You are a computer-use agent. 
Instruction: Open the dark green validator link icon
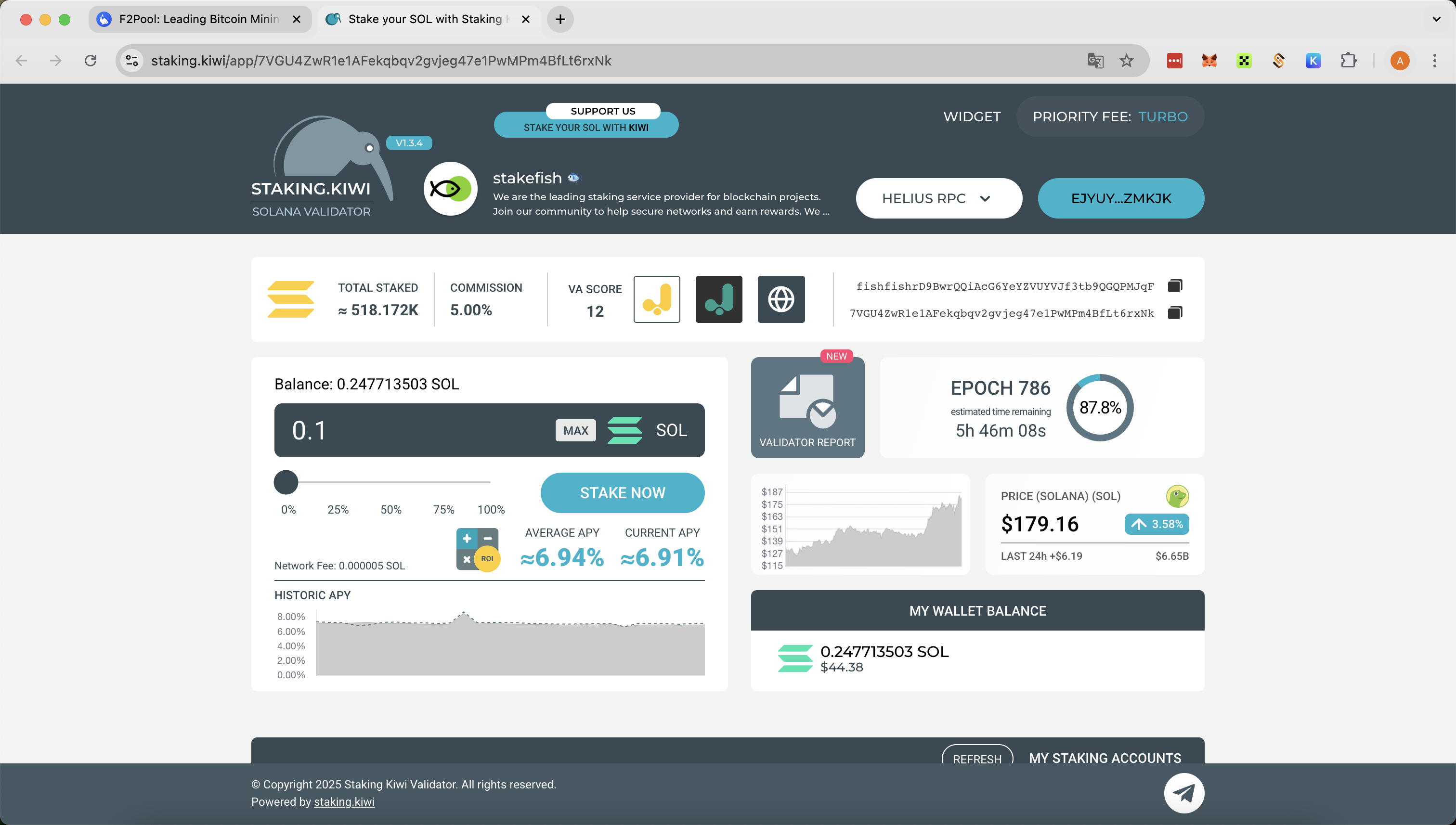[x=719, y=299]
